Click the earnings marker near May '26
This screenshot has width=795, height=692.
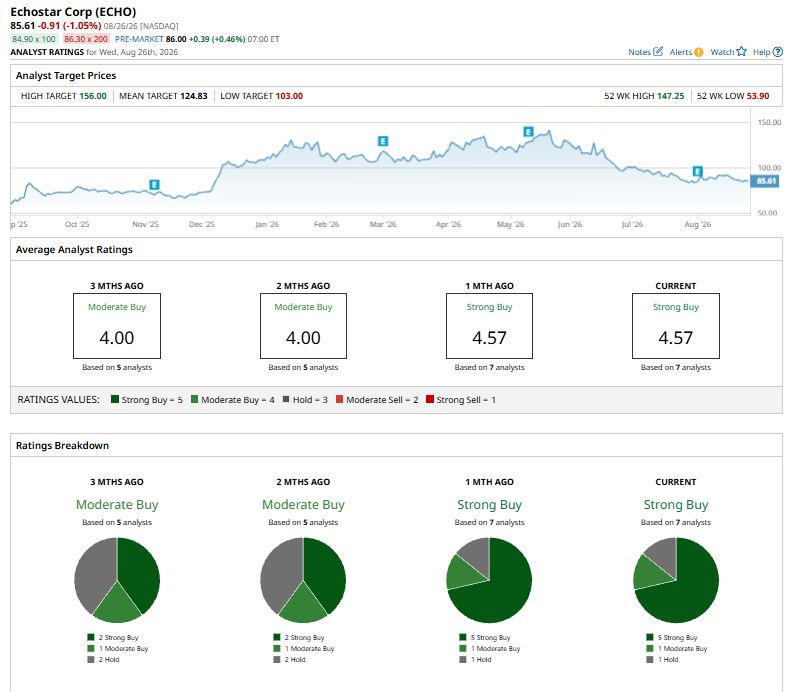(x=528, y=132)
